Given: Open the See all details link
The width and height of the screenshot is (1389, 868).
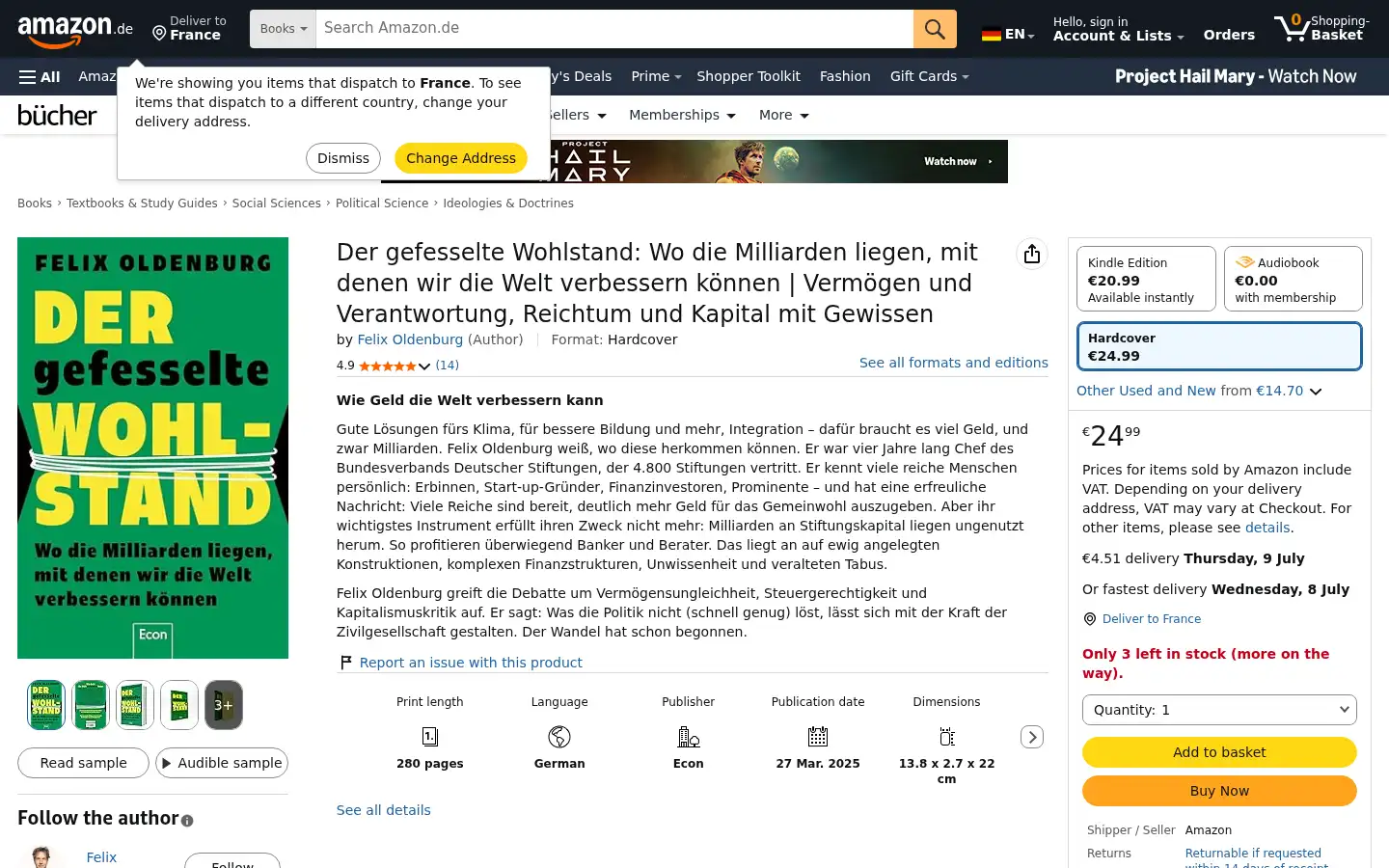Looking at the screenshot, I should (384, 810).
